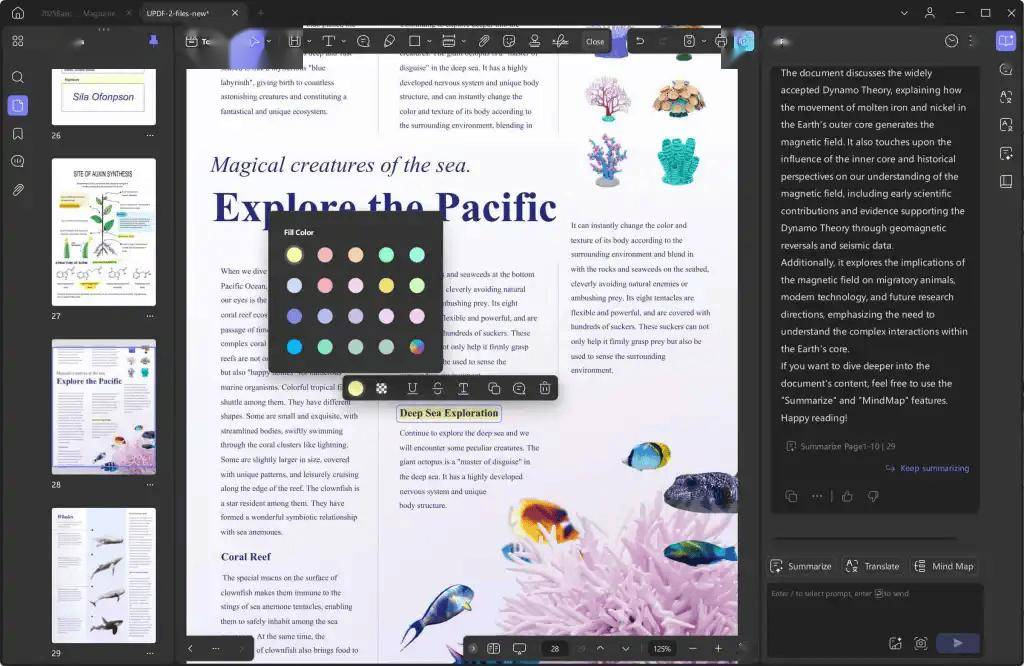Open the sticker tool in toolbar
The width and height of the screenshot is (1024, 666).
coord(509,41)
